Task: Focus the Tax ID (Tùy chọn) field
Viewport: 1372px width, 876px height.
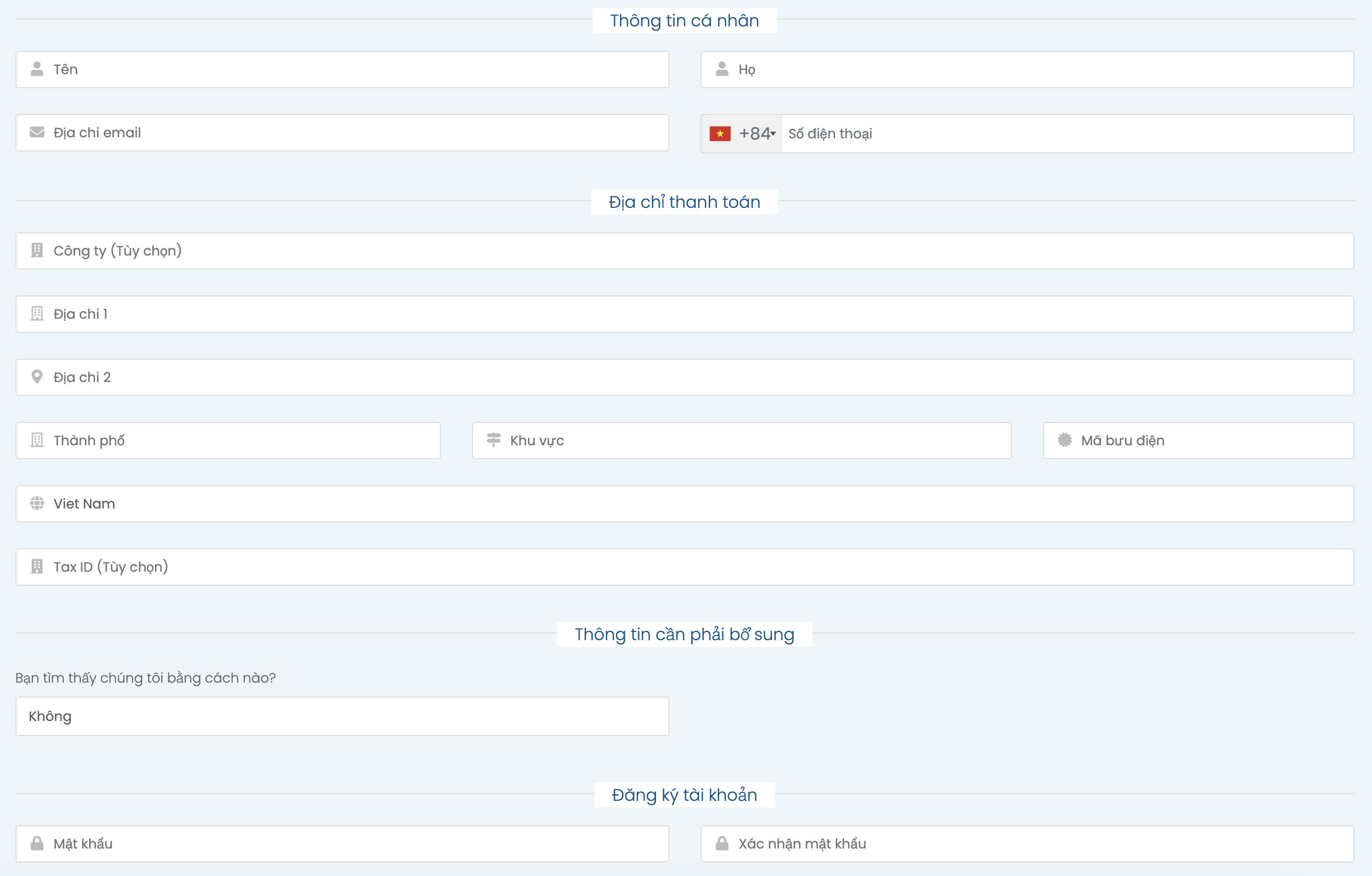Action: [684, 567]
